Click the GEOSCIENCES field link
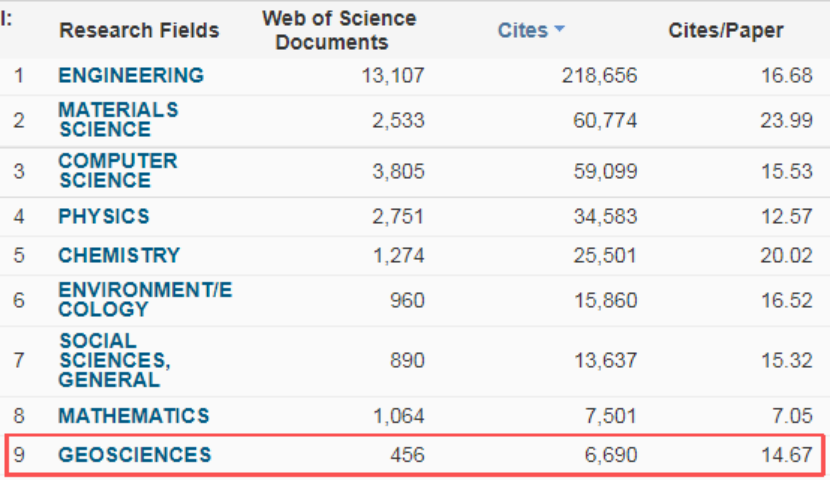 tap(134, 455)
